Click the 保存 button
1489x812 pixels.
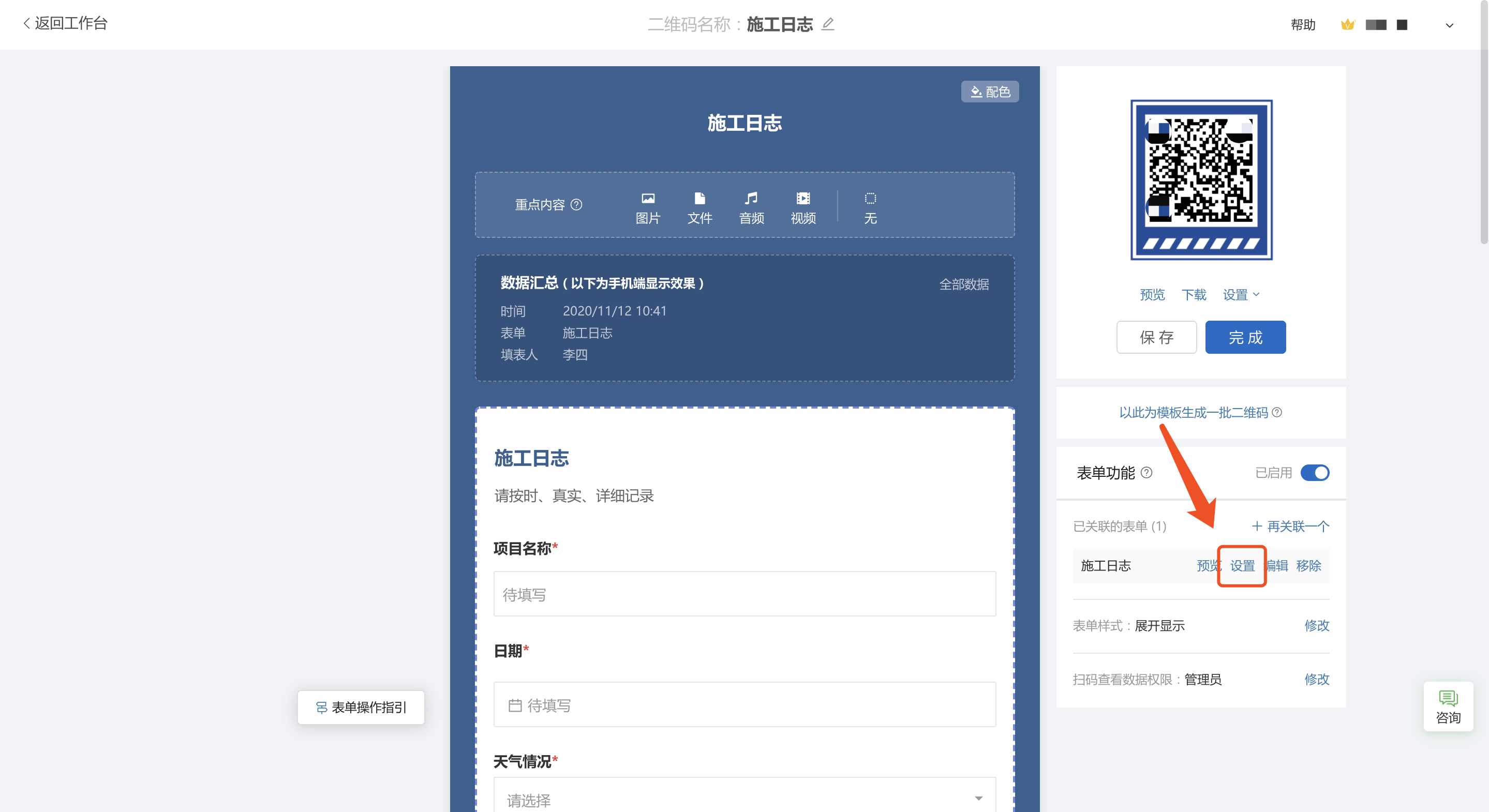pos(1156,337)
